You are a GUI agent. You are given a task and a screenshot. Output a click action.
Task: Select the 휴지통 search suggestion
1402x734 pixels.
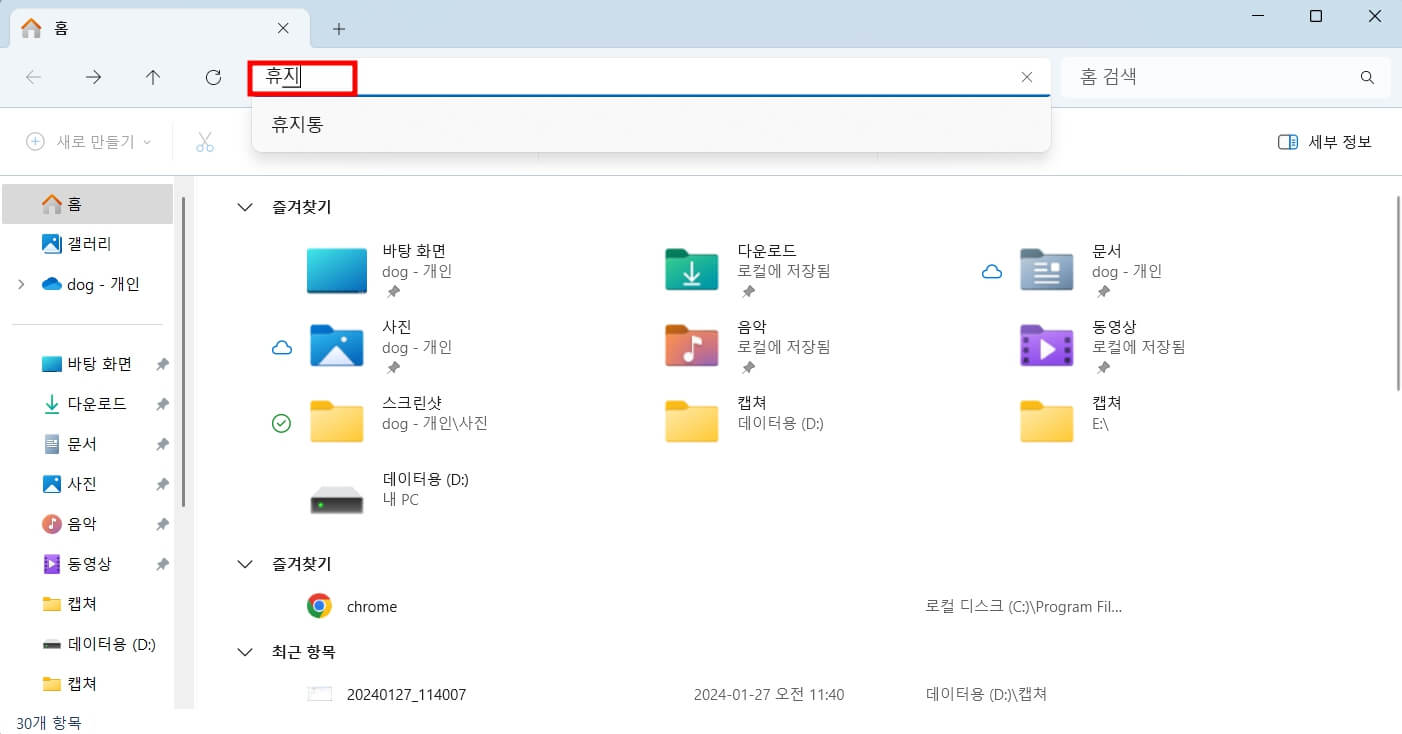pos(297,126)
